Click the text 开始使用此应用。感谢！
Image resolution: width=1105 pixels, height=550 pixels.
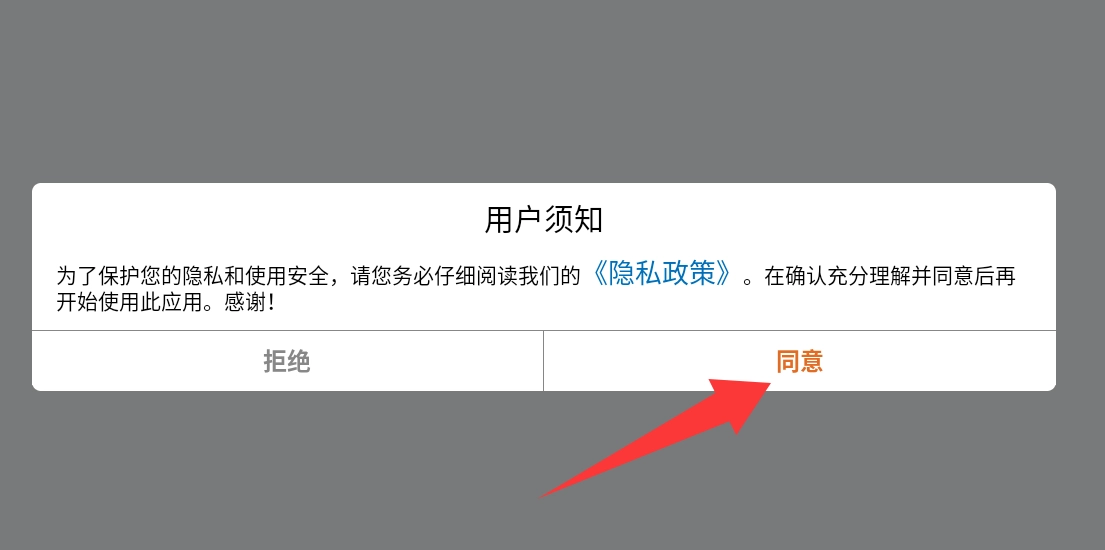174,302
